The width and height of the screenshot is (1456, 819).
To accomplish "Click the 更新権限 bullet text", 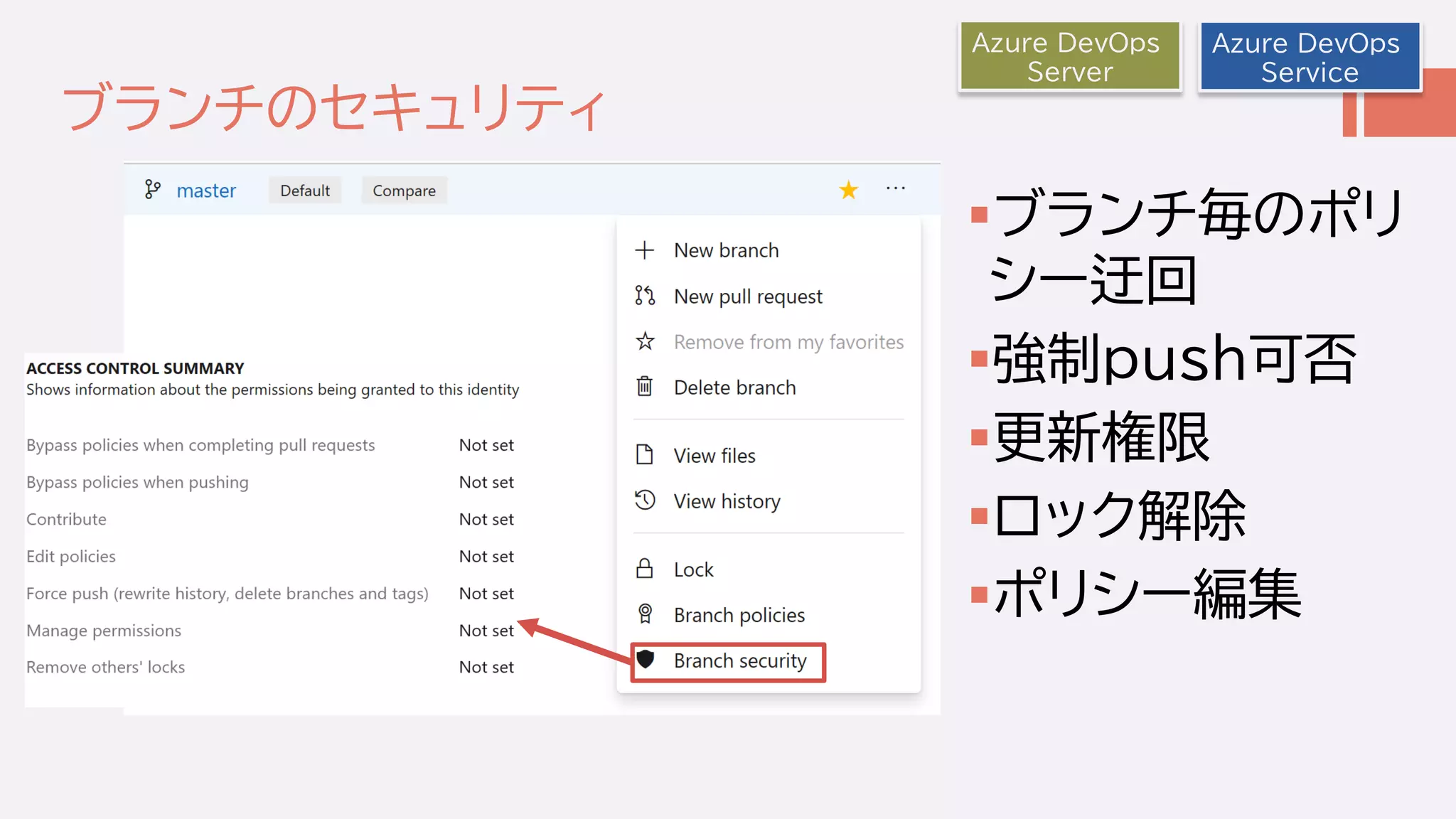I will coord(1101,437).
